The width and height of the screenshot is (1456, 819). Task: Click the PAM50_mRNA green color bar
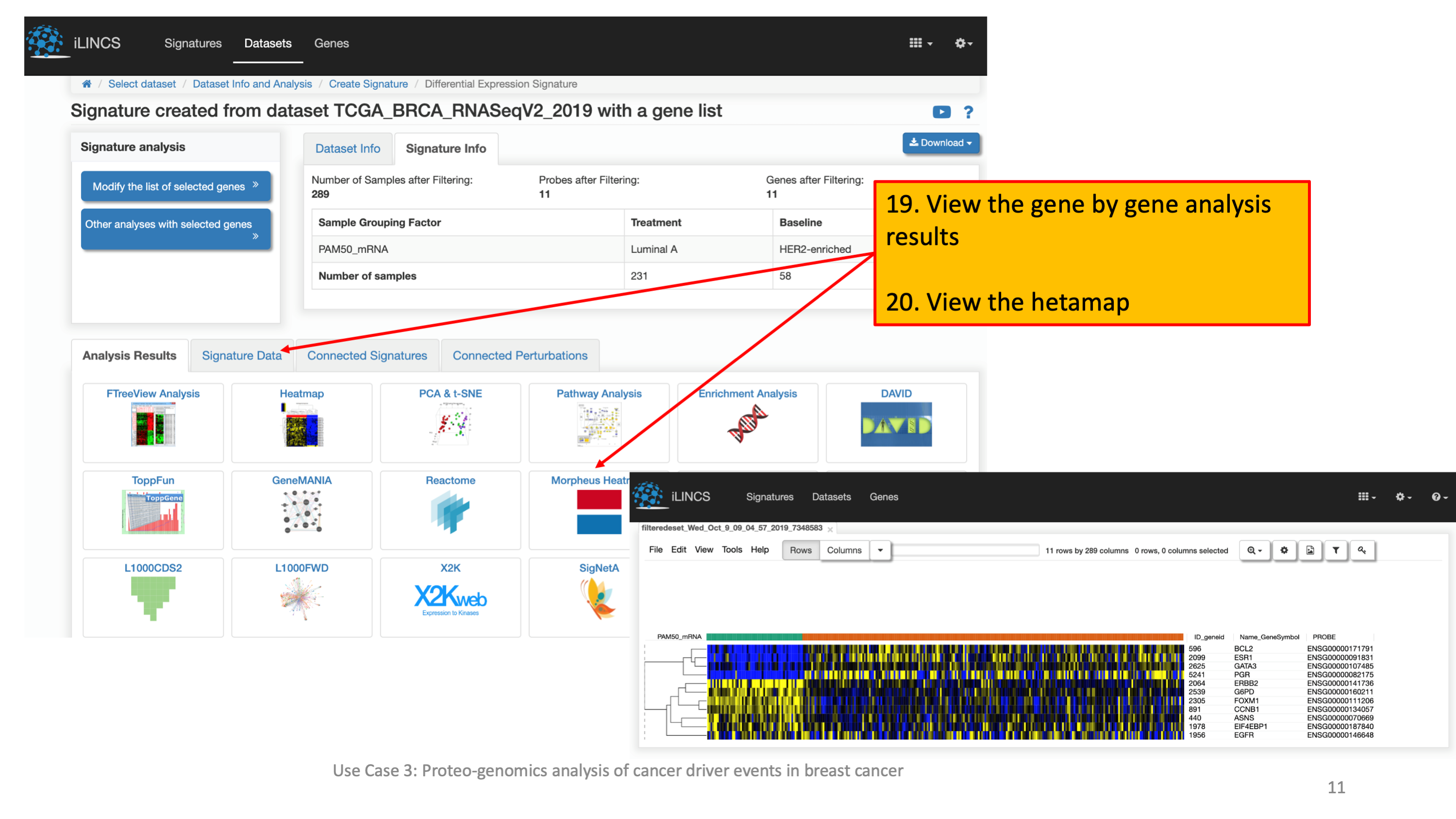coord(753,636)
